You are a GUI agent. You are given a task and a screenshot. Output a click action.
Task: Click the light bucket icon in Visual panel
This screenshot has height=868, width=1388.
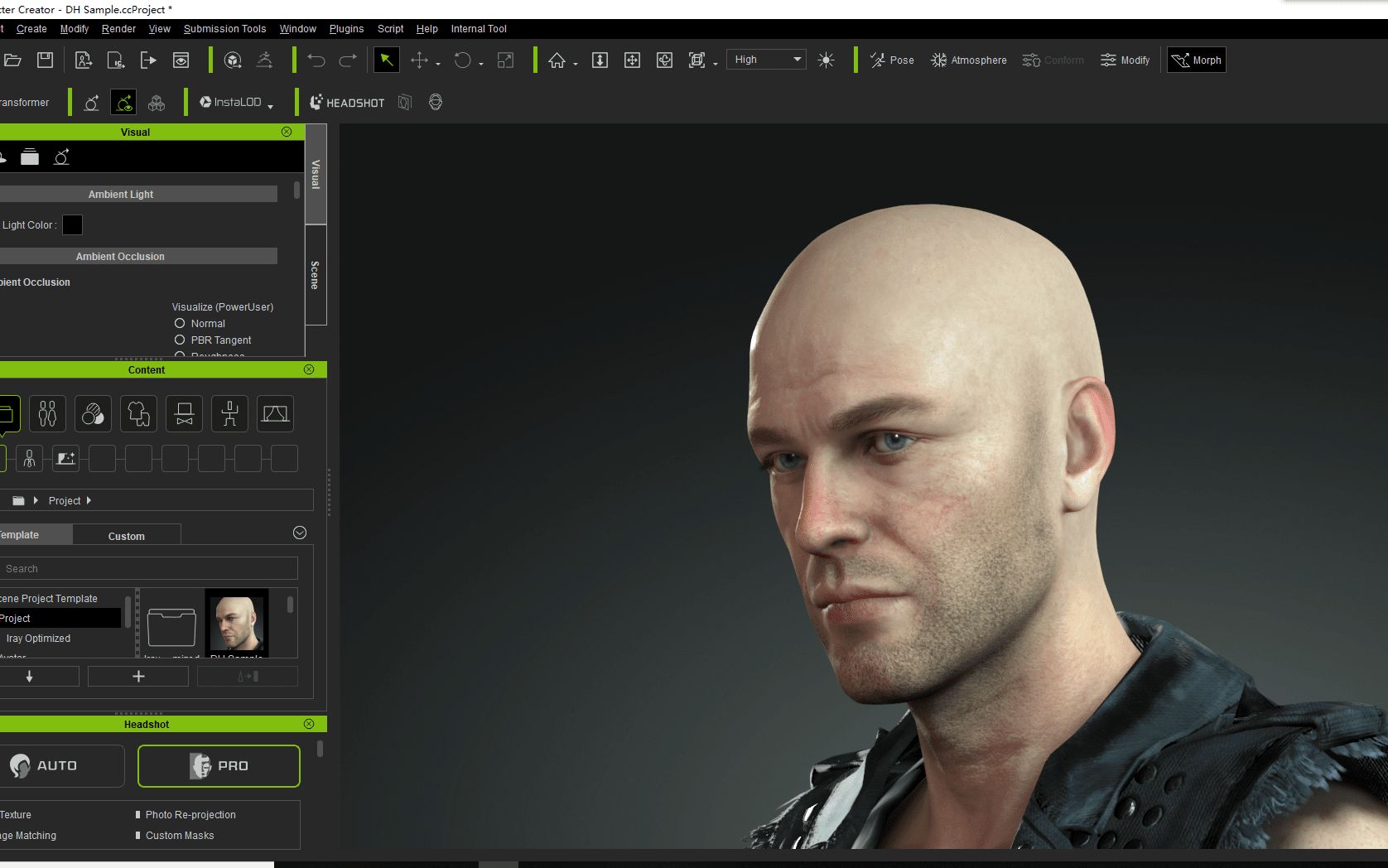click(30, 157)
